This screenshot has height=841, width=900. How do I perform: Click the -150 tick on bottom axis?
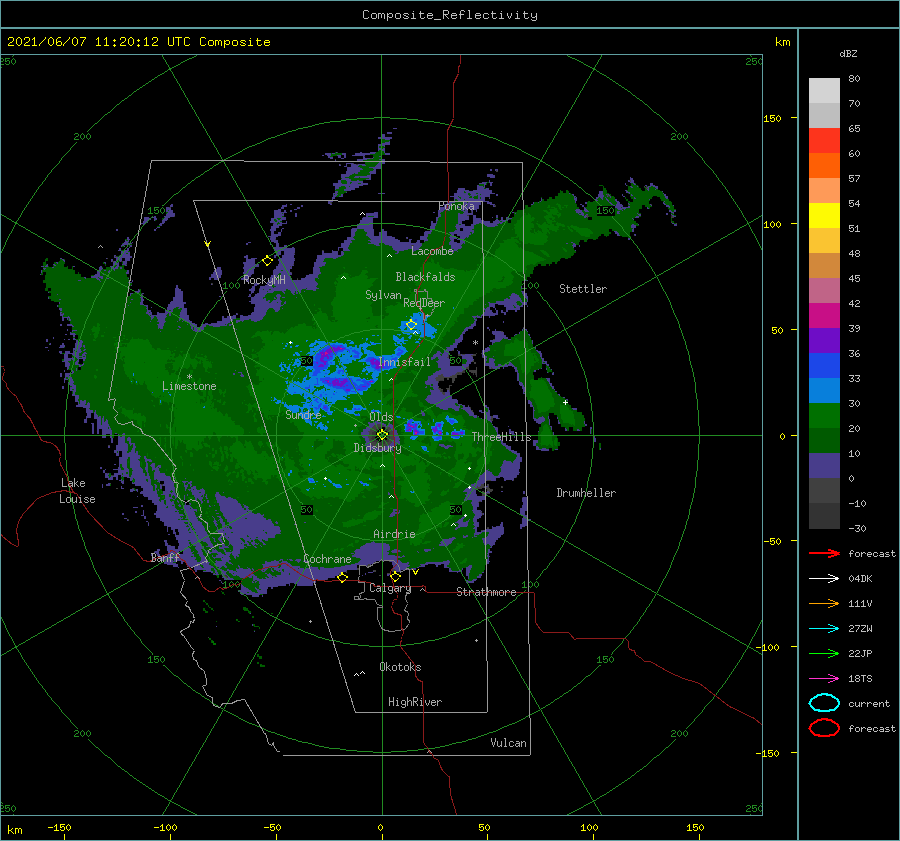pyautogui.click(x=60, y=827)
